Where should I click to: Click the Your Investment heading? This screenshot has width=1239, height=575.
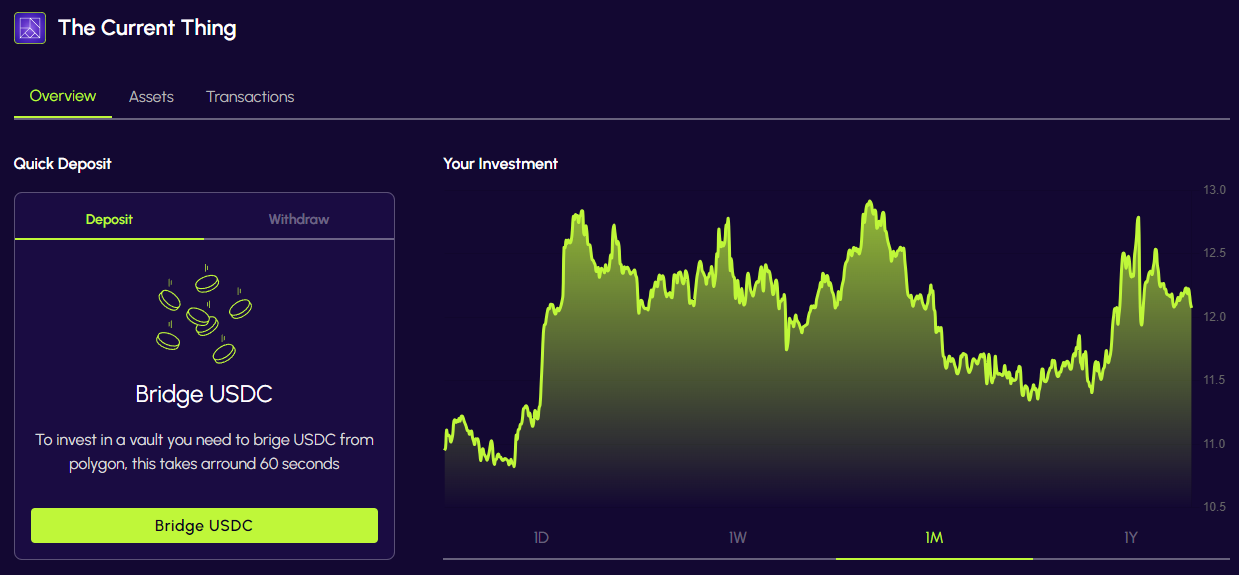[500, 163]
